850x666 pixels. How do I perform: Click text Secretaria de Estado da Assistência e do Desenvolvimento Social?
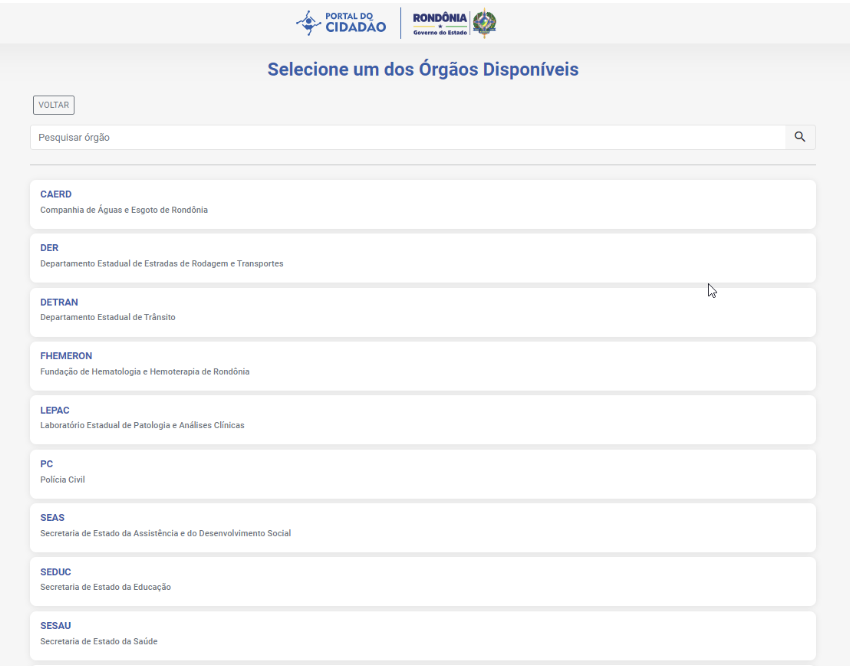point(165,534)
